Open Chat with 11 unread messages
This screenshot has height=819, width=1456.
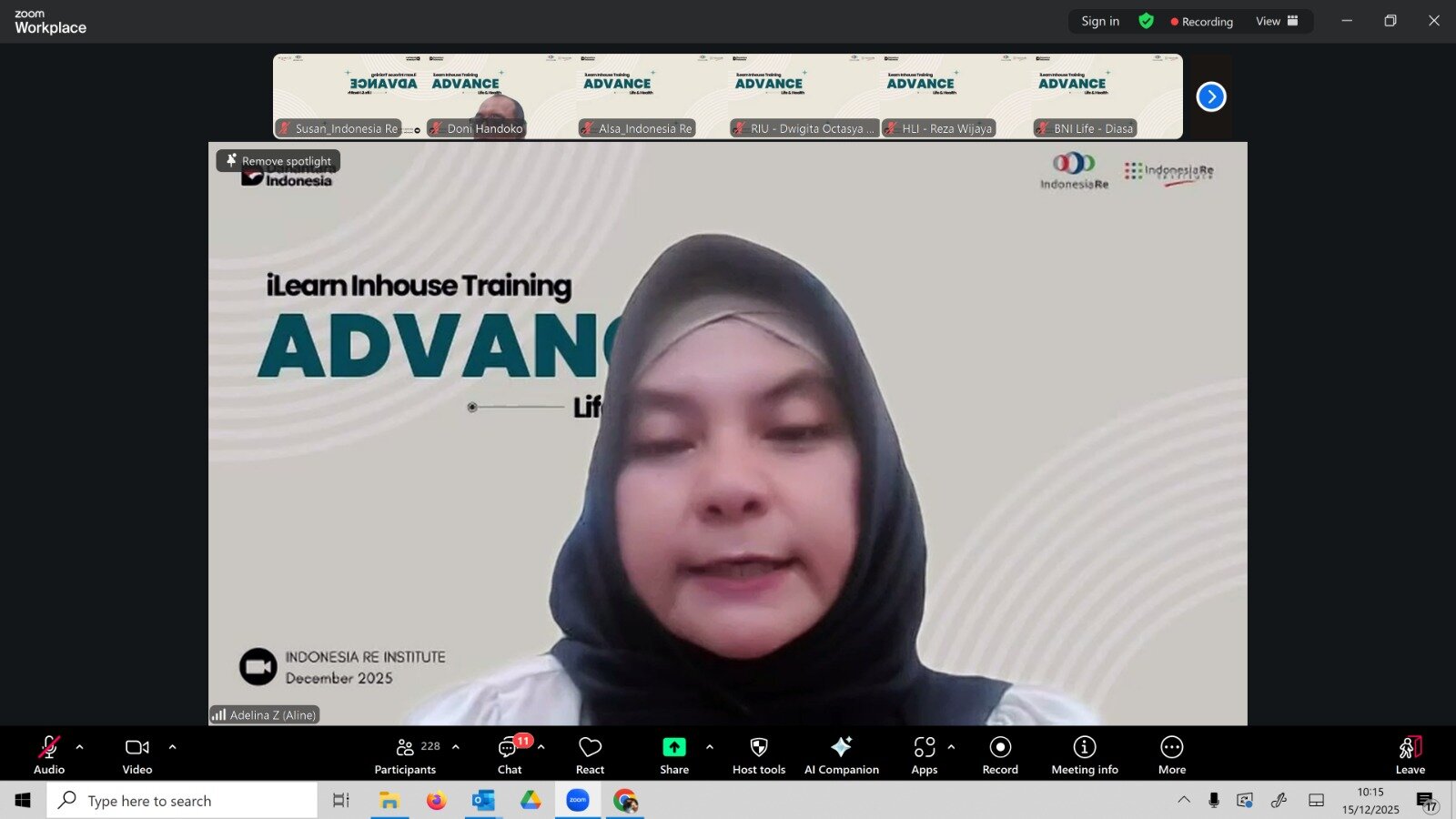click(x=509, y=754)
